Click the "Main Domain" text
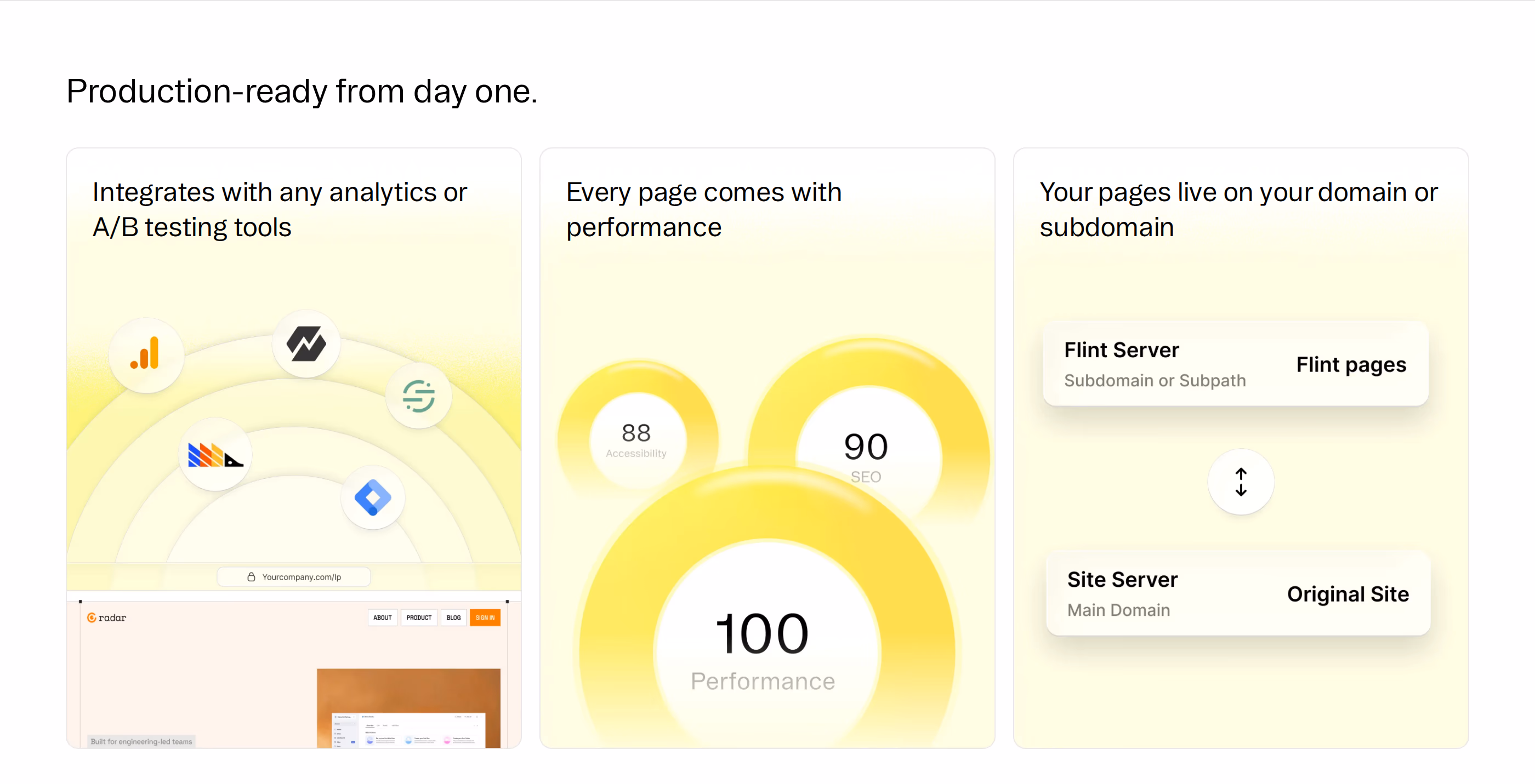Viewport: 1535px width, 784px height. point(1118,610)
